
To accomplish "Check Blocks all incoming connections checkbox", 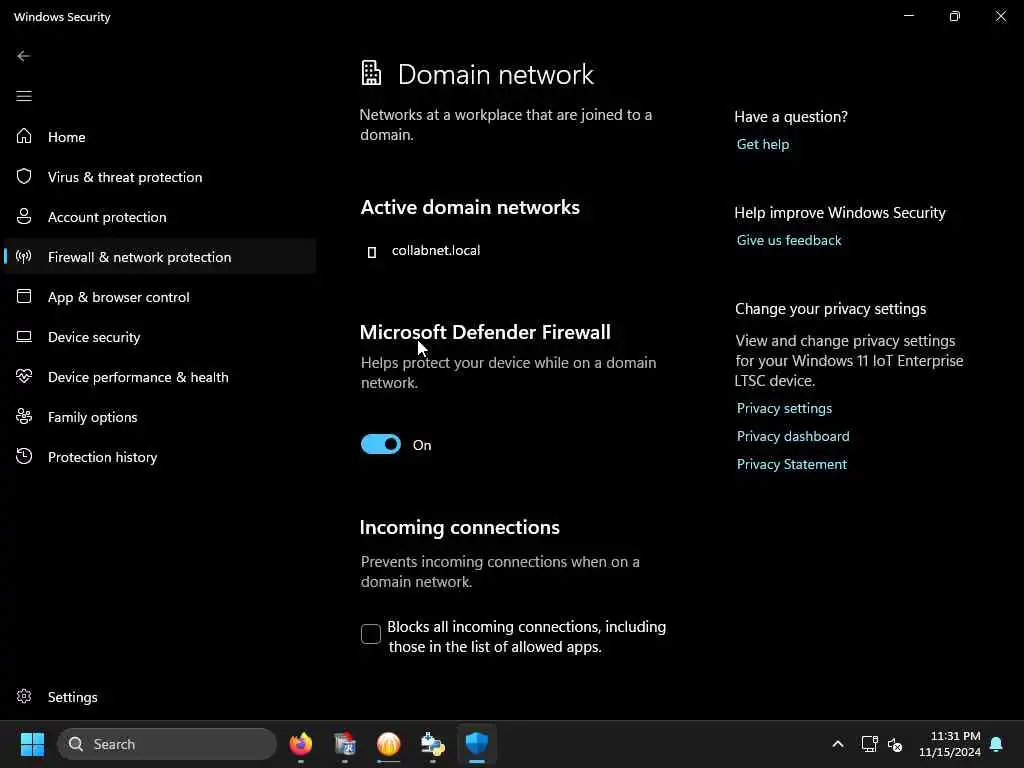I will pyautogui.click(x=370, y=633).
